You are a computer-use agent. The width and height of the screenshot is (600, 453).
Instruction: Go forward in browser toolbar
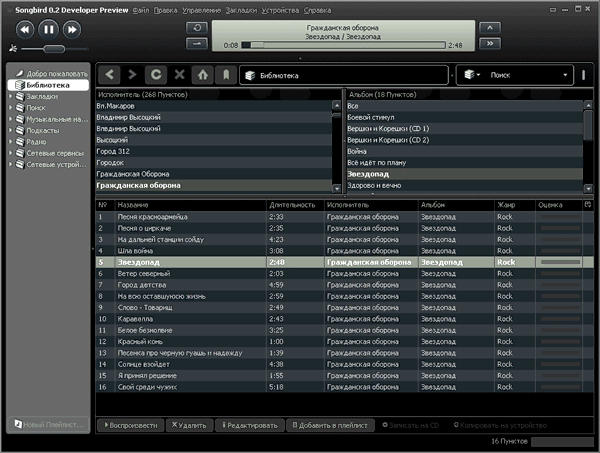[x=132, y=74]
